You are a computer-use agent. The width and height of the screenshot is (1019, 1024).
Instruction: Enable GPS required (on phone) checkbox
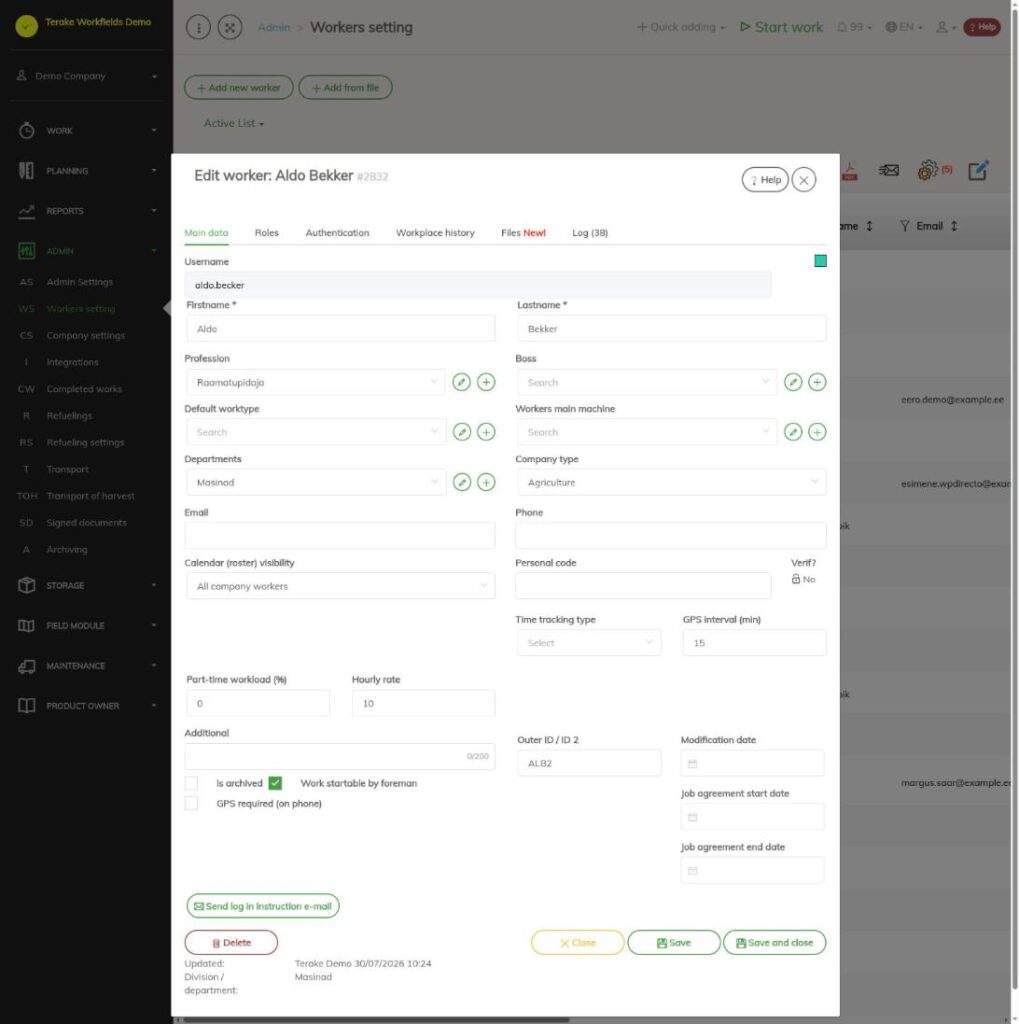click(191, 803)
